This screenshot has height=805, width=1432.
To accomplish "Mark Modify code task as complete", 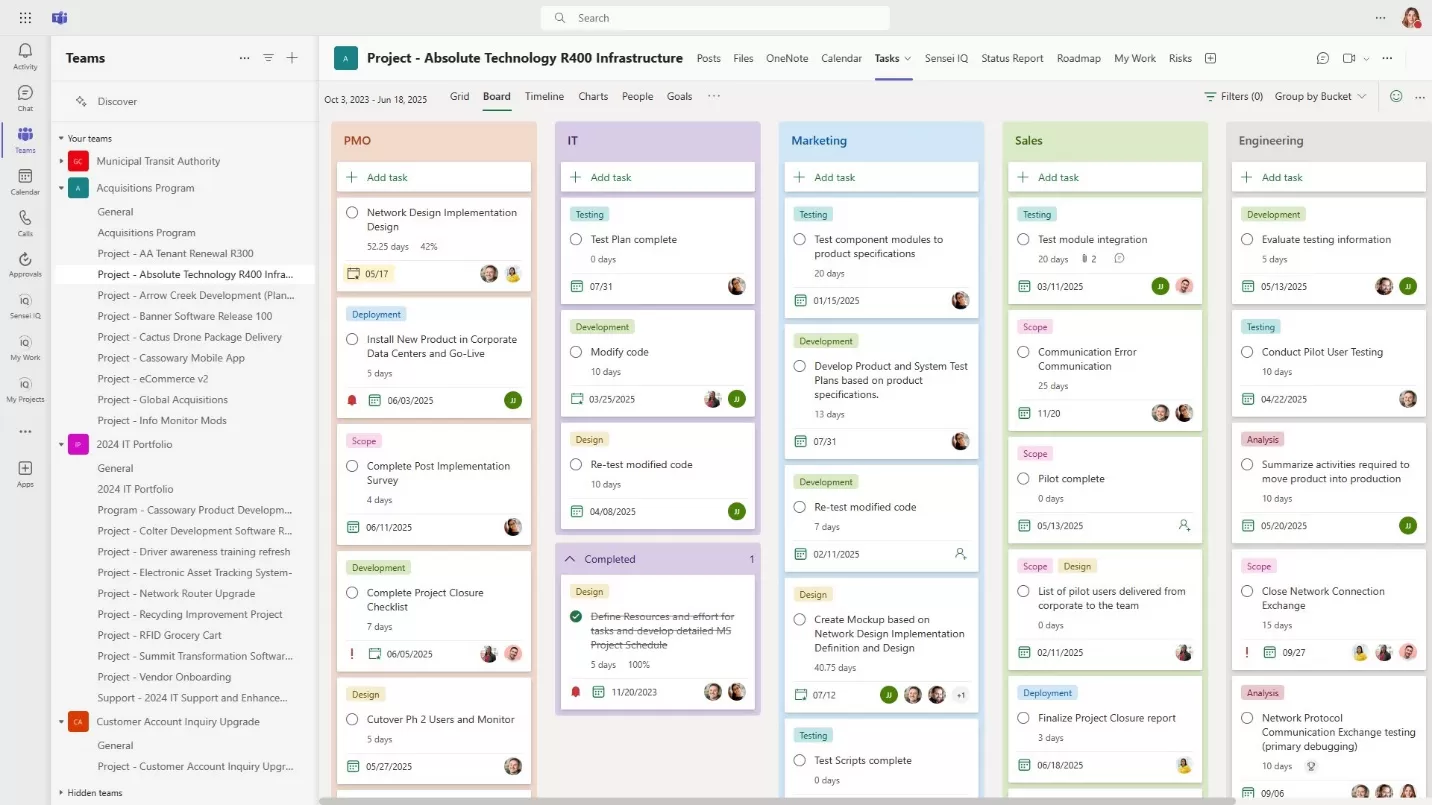I will point(576,352).
